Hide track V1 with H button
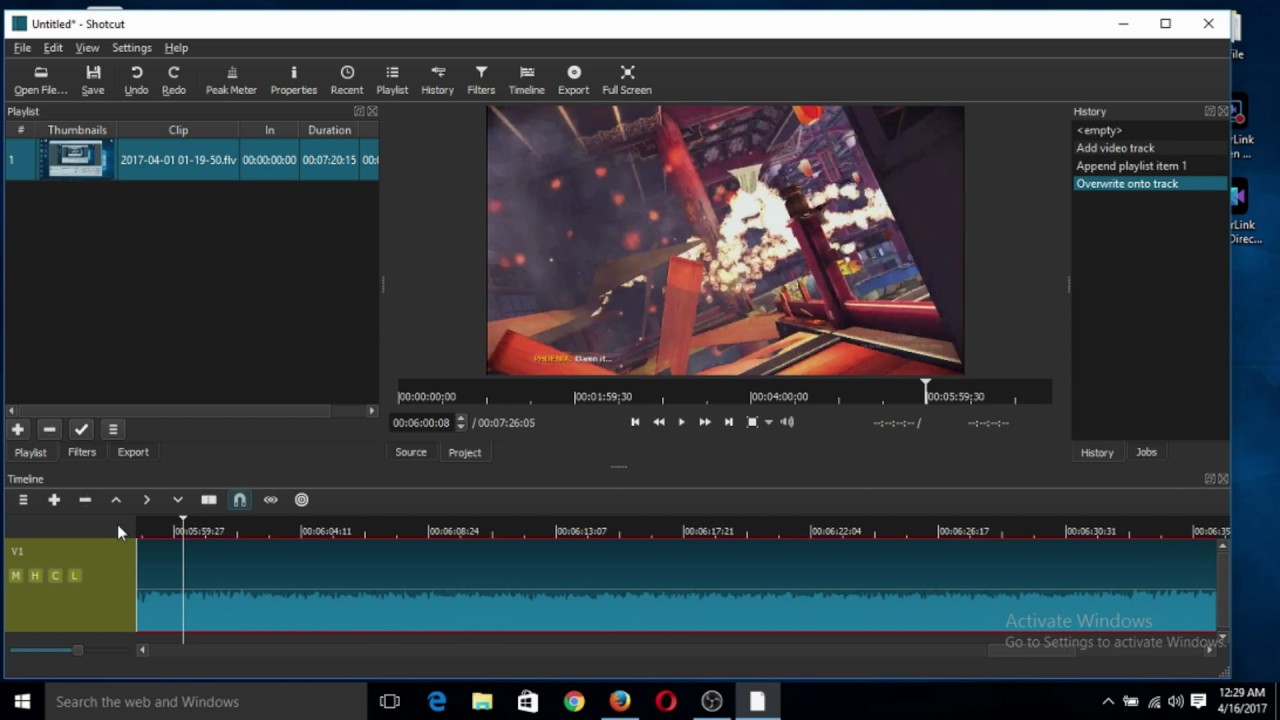This screenshot has height=720, width=1280. pyautogui.click(x=35, y=576)
